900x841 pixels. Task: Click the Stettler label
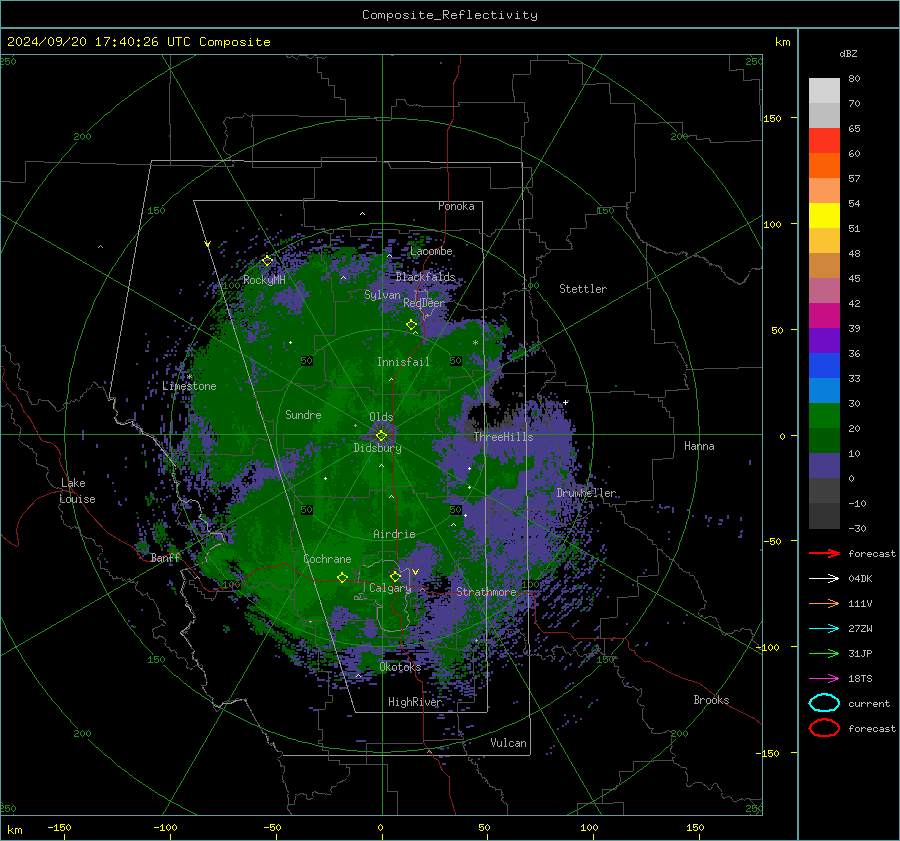click(x=583, y=289)
